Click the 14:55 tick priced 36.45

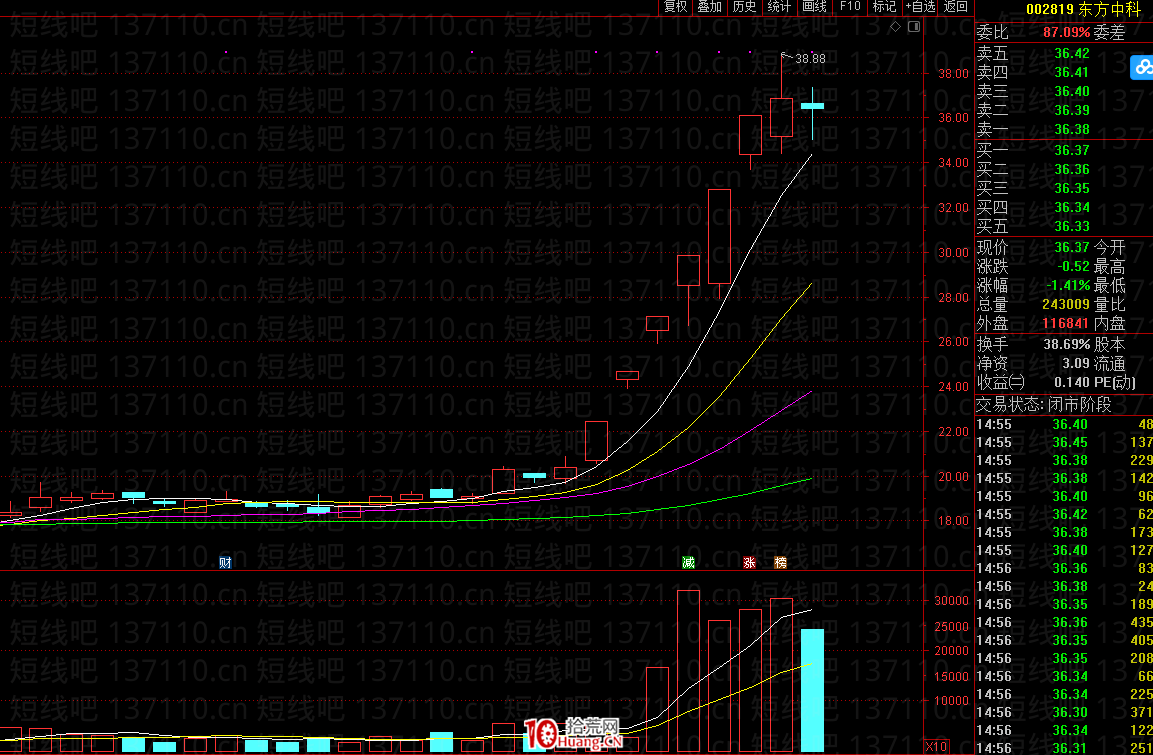click(1064, 442)
